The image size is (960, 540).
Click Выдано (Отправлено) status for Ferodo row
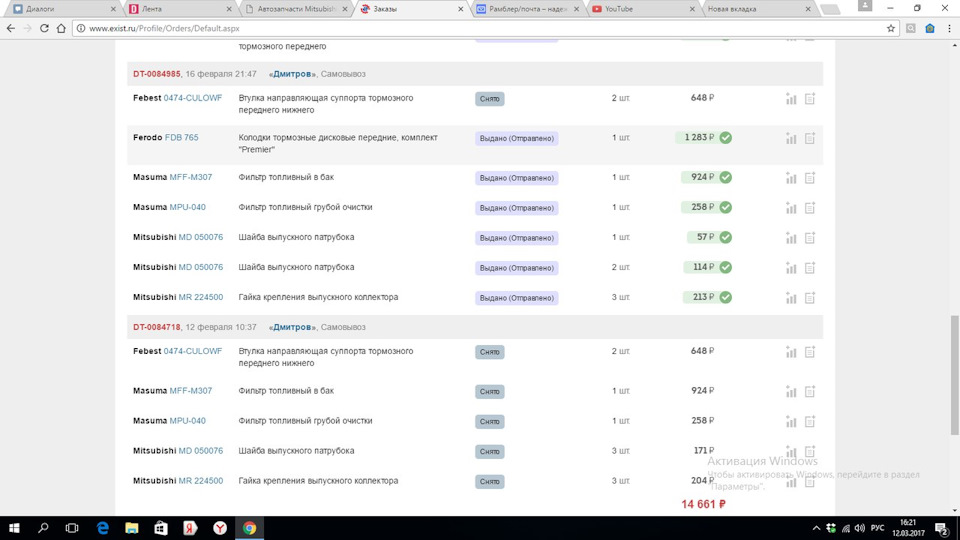[517, 138]
